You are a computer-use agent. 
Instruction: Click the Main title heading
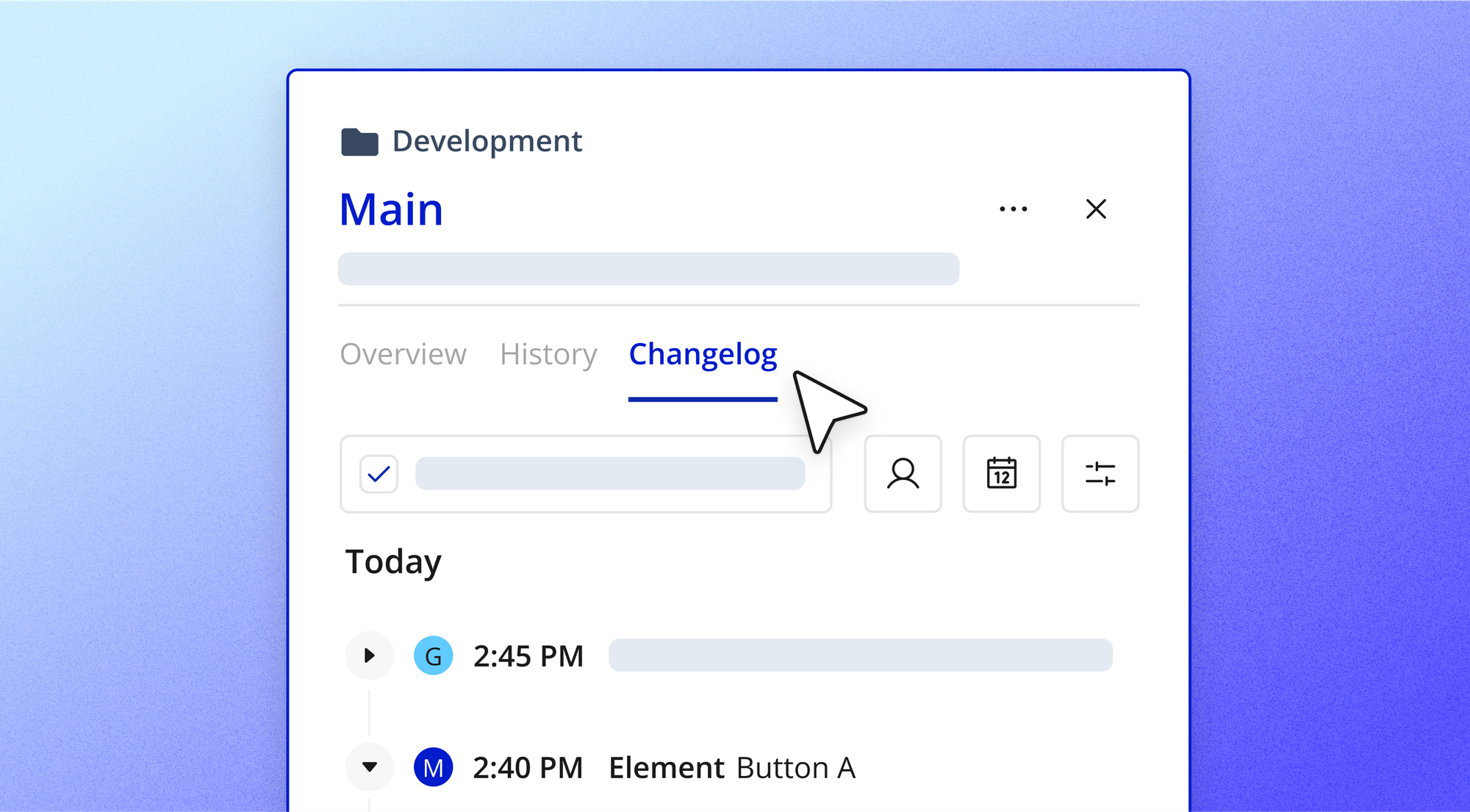pyautogui.click(x=391, y=210)
